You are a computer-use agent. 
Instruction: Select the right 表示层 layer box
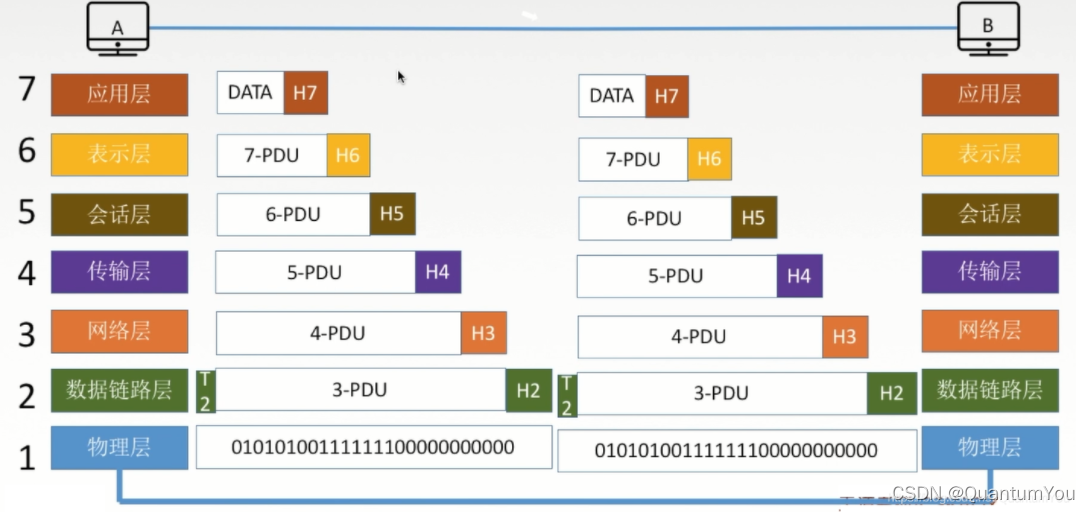(990, 154)
